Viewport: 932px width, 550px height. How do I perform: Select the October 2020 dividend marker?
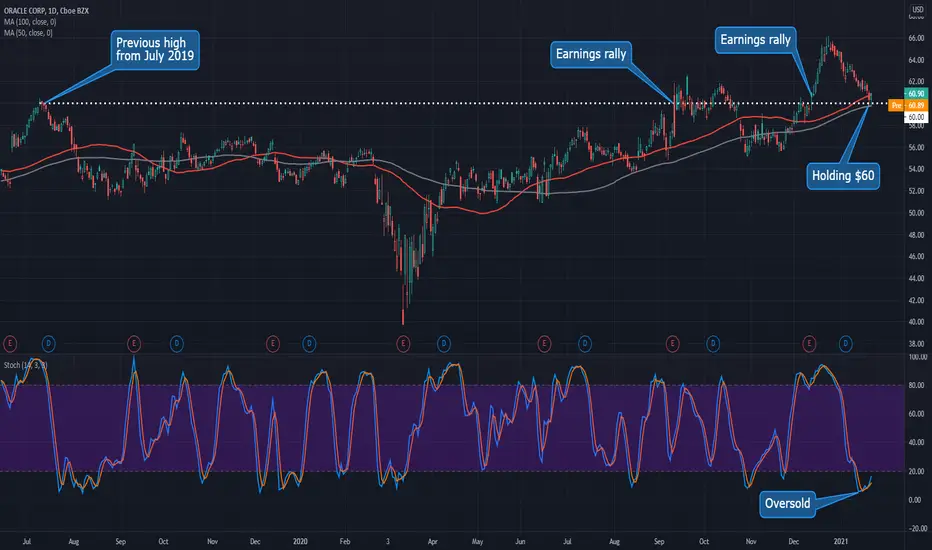pos(713,343)
